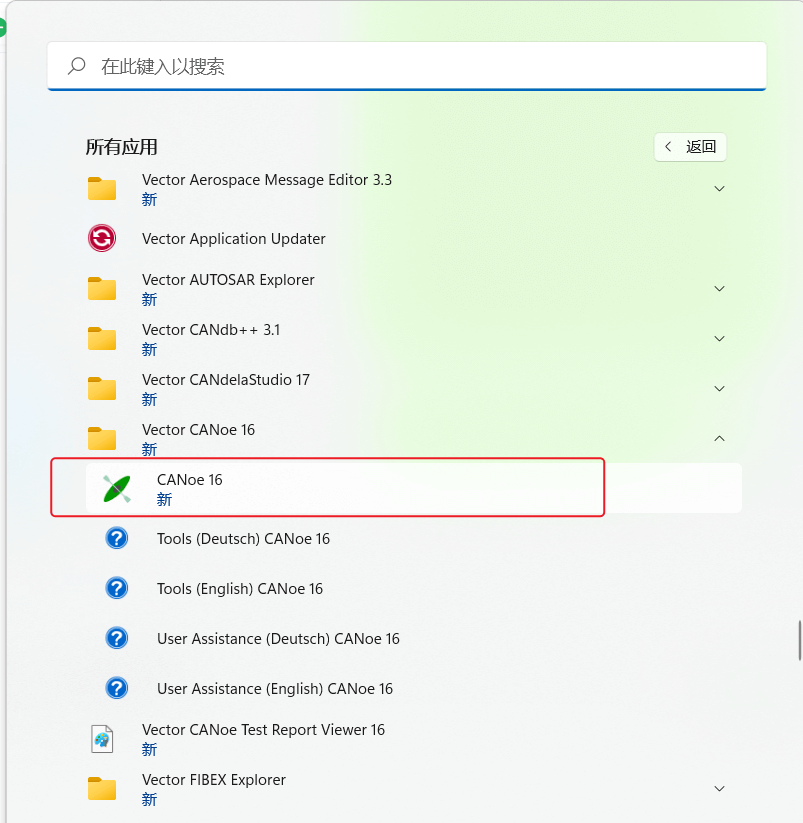Select Vector CANdb++ 3.1 label text
The image size is (803, 823).
pos(211,330)
